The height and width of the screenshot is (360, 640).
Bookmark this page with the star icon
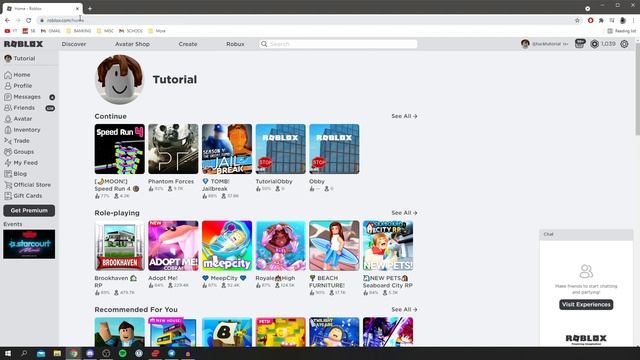coord(577,20)
